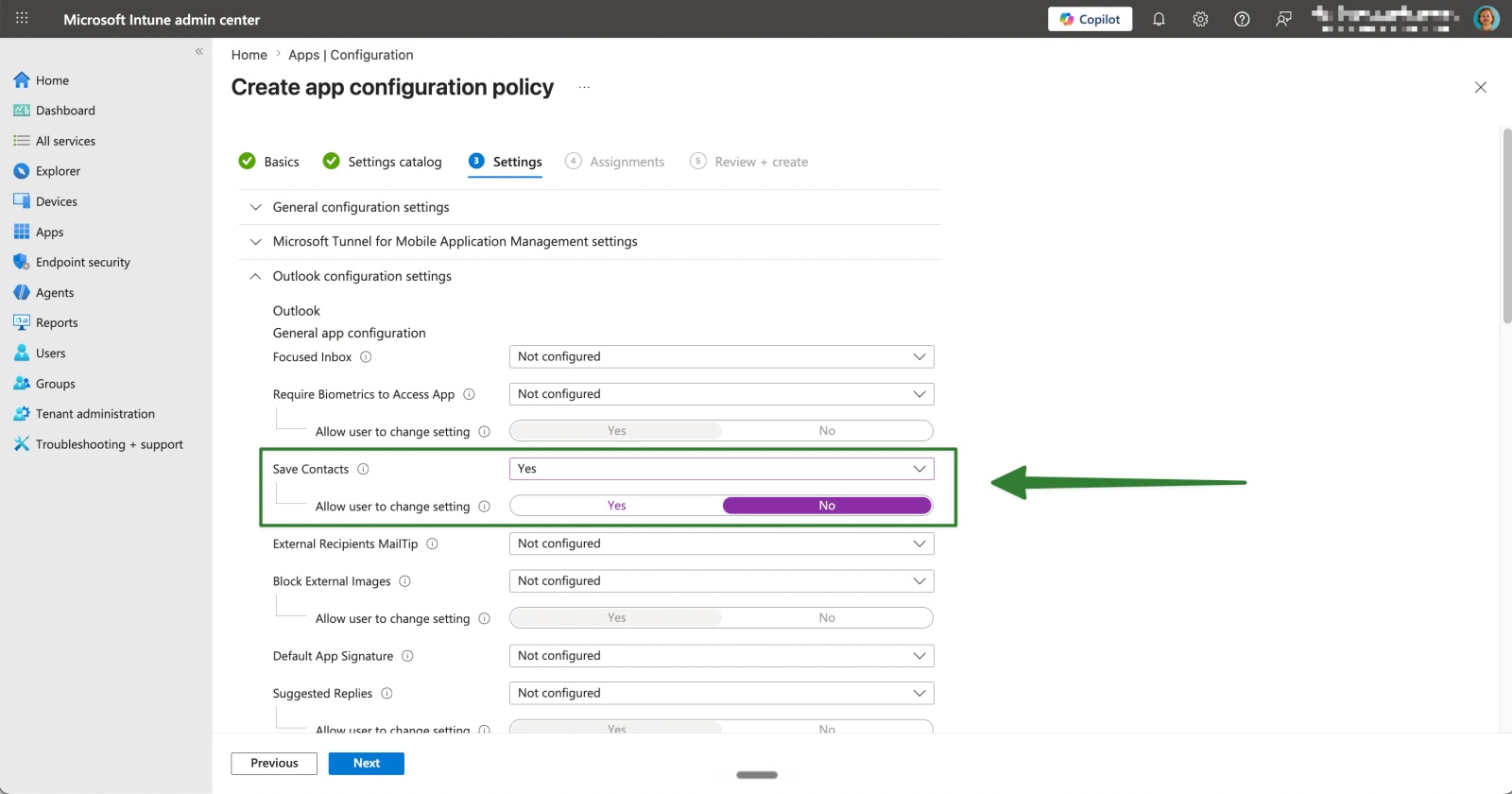Open Require Biometrics to Access App dropdown
1512x794 pixels.
tap(721, 394)
